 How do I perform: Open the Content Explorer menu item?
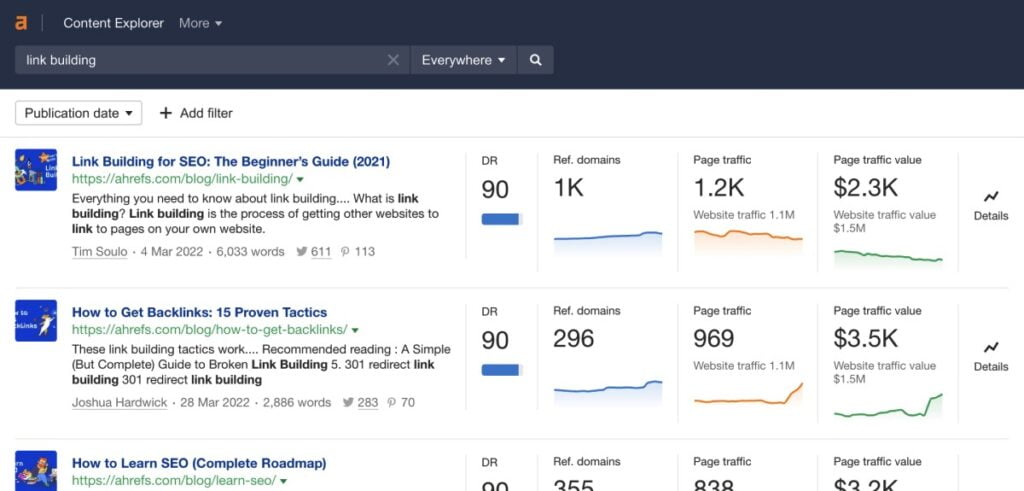(114, 23)
